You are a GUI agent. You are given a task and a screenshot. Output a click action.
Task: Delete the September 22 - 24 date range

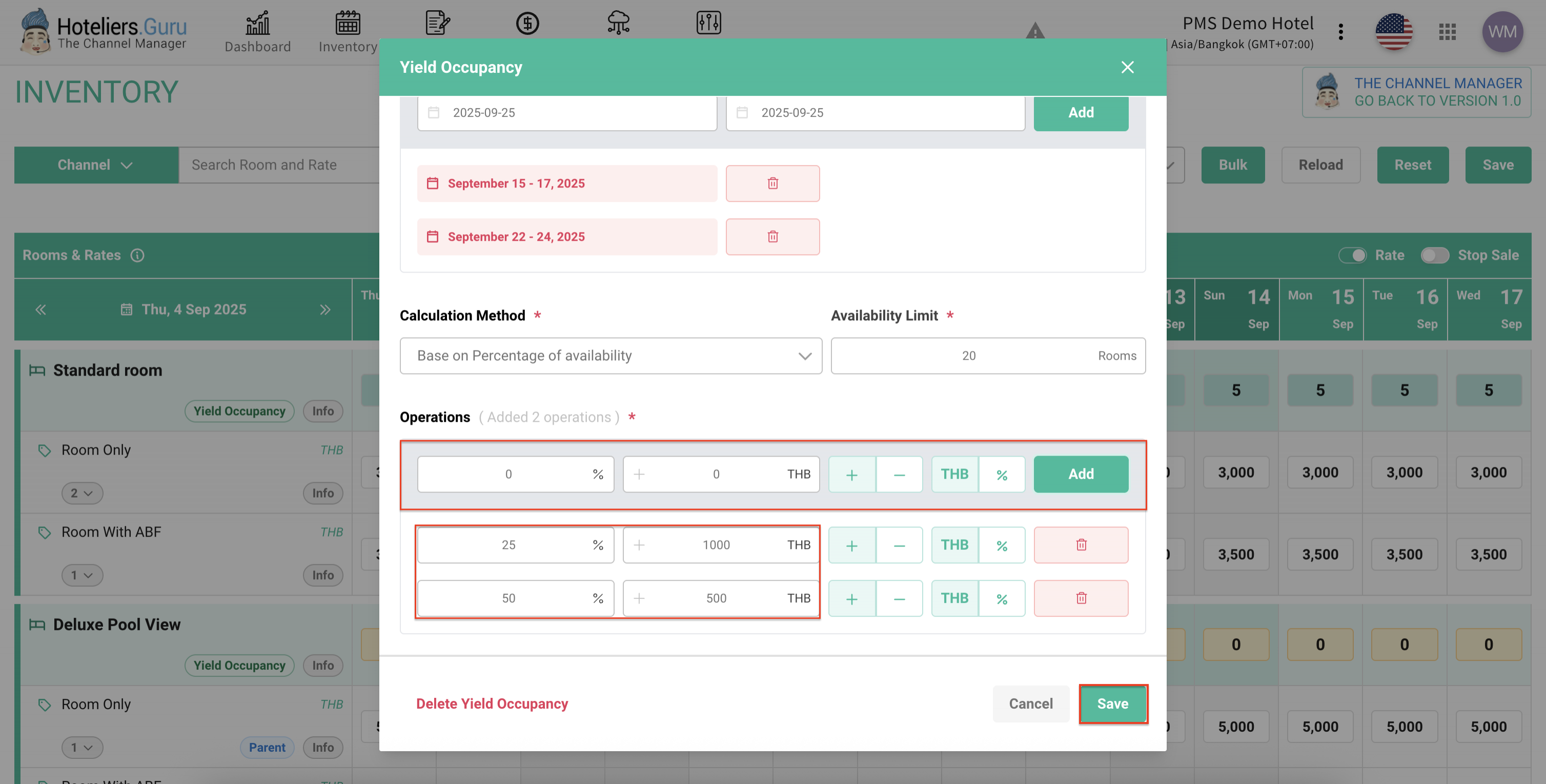[772, 237]
